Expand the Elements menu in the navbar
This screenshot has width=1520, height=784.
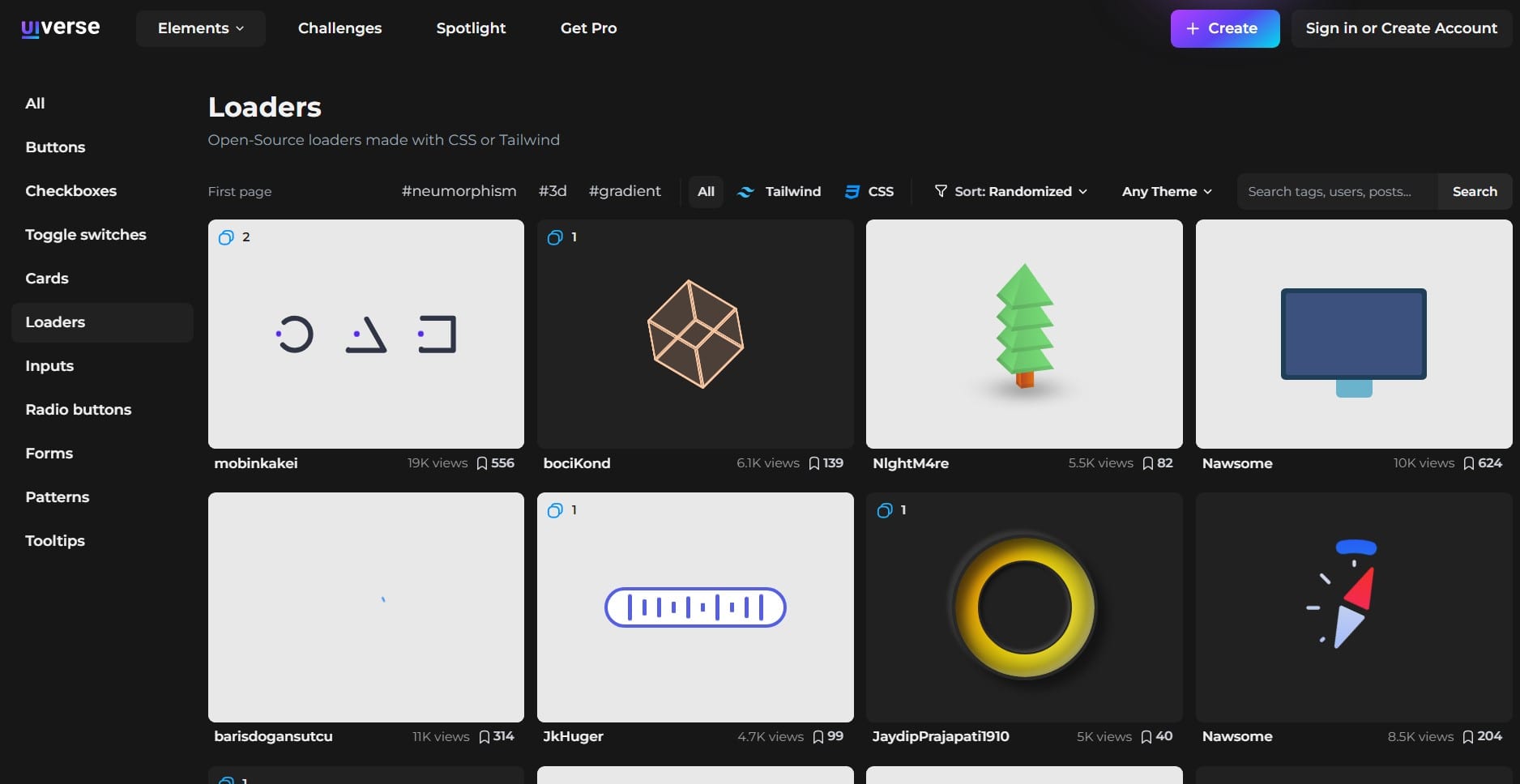[x=199, y=28]
